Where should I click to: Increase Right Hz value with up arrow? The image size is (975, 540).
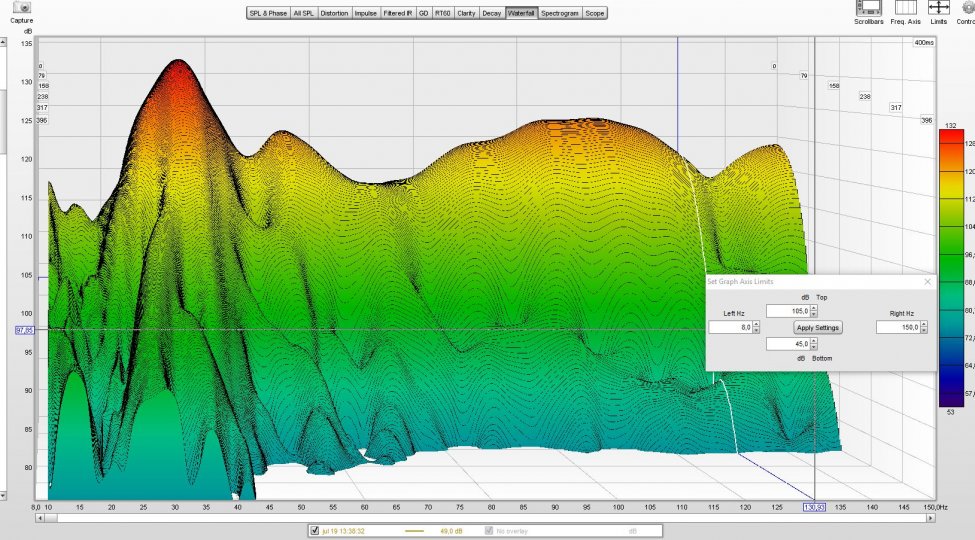924,324
